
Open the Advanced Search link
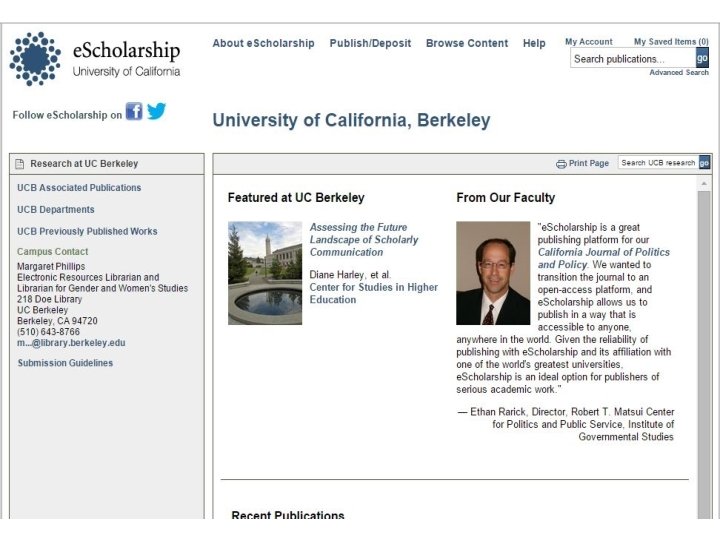tap(679, 73)
